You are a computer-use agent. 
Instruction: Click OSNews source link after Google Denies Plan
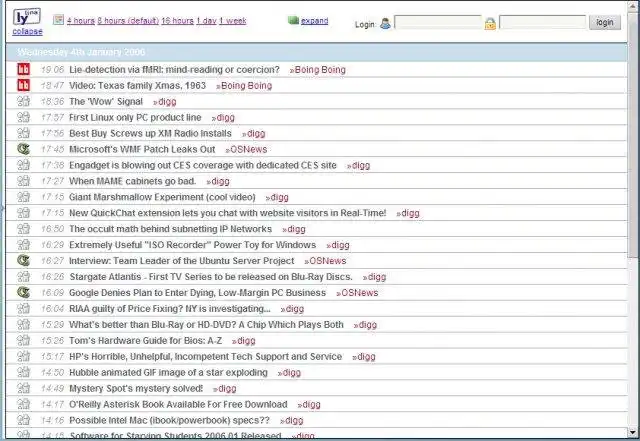tap(357, 293)
